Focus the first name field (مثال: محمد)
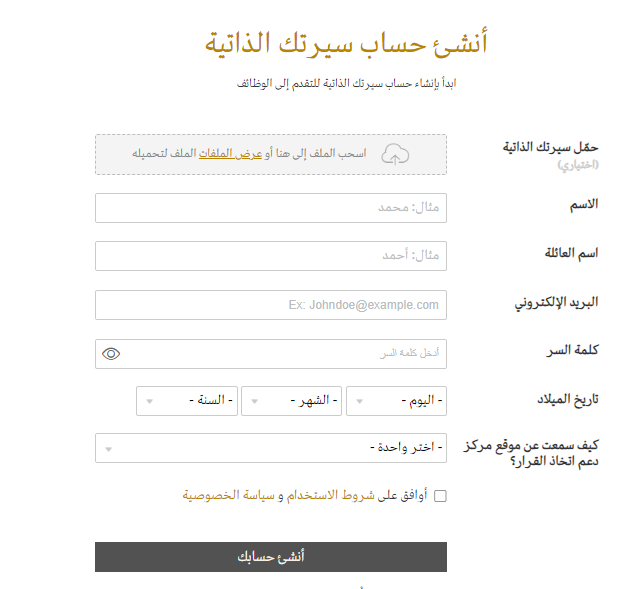 271,208
